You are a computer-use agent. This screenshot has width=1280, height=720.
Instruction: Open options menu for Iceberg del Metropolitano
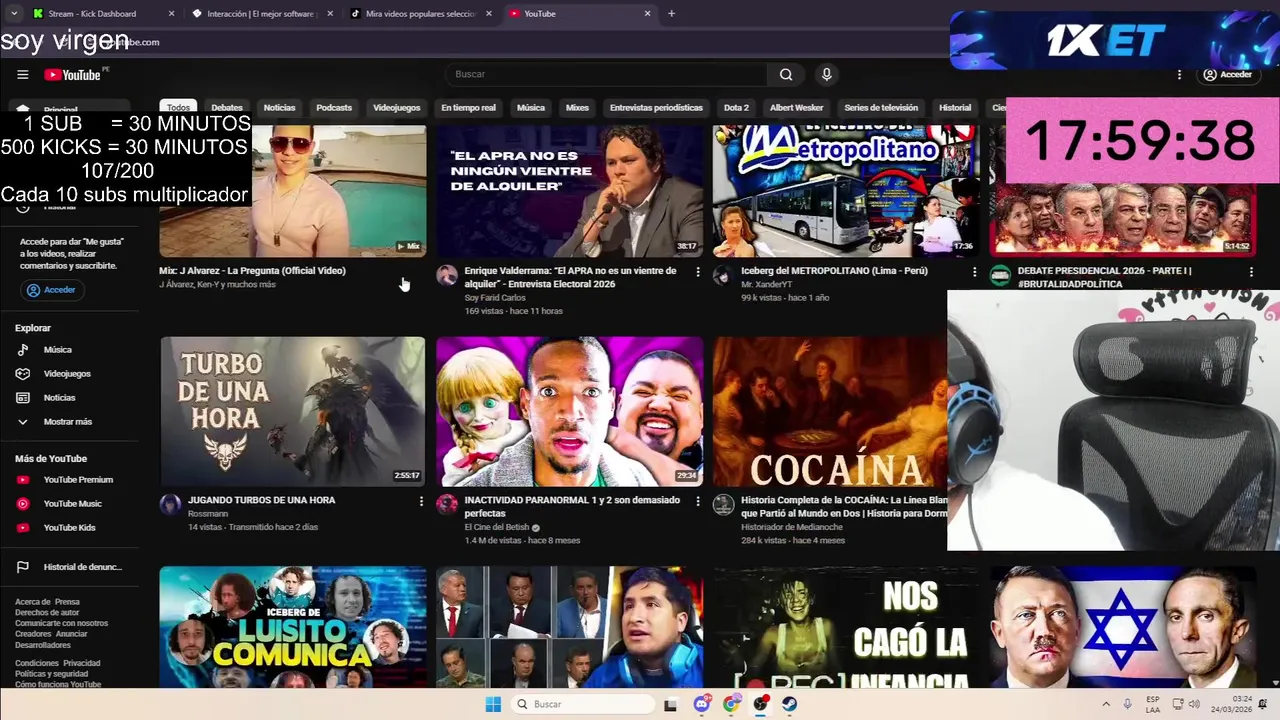click(x=974, y=272)
